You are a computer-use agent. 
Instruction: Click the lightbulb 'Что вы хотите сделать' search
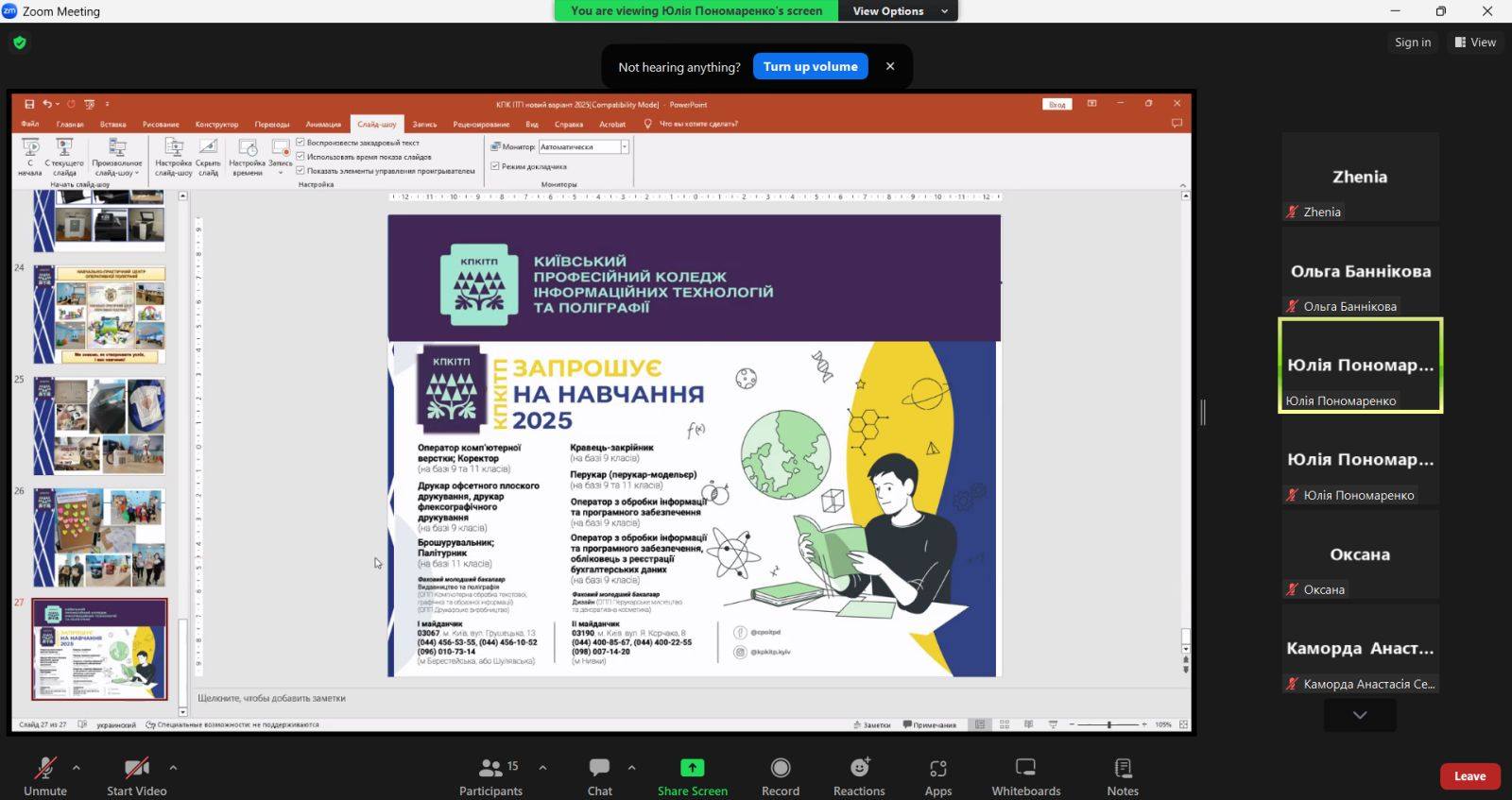coord(691,124)
